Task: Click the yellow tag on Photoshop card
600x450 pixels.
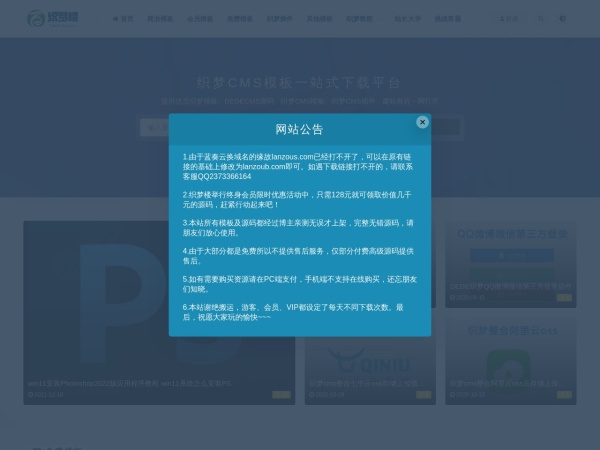Action: (281, 395)
